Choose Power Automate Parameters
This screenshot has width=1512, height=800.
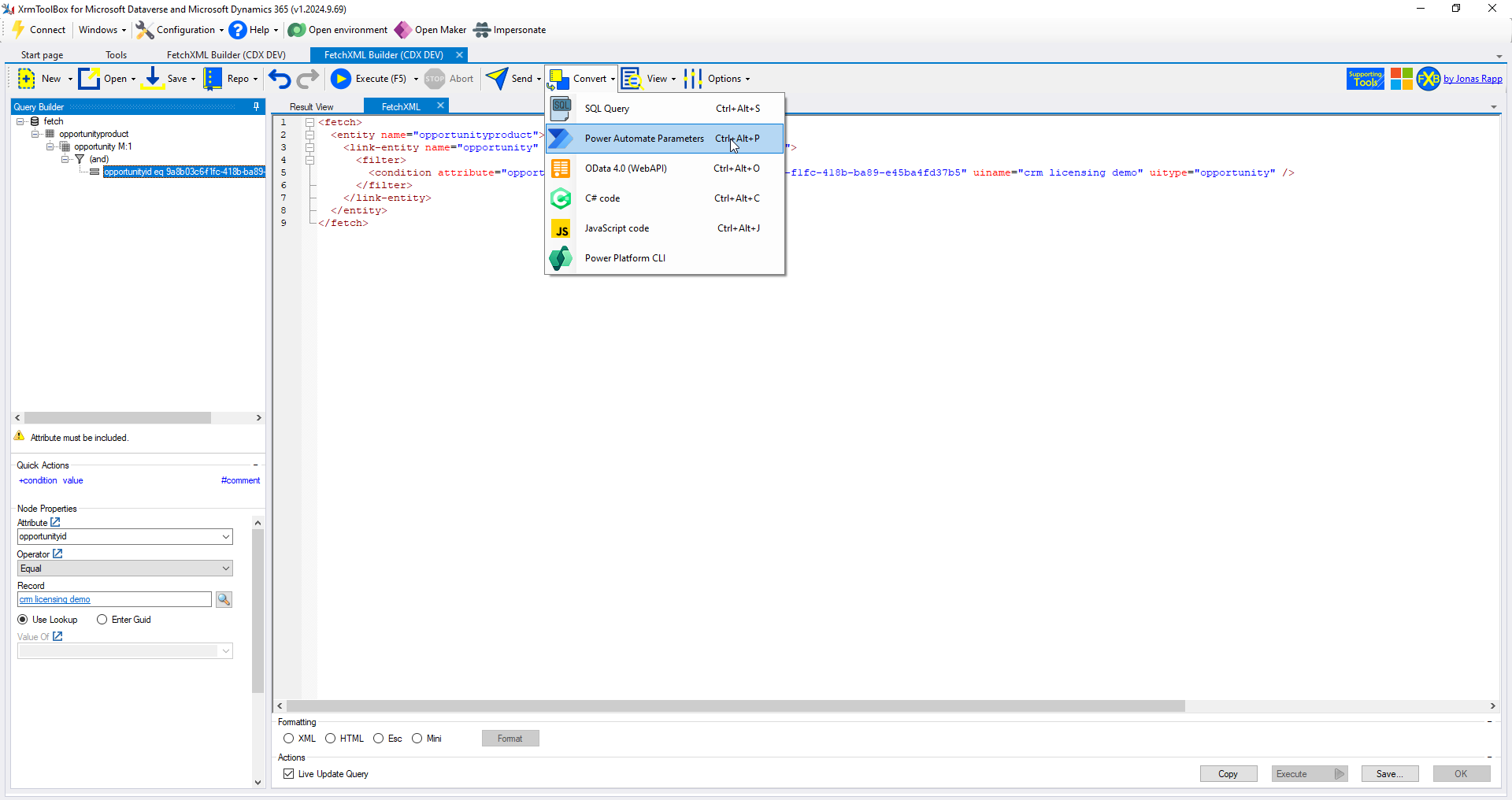665,139
